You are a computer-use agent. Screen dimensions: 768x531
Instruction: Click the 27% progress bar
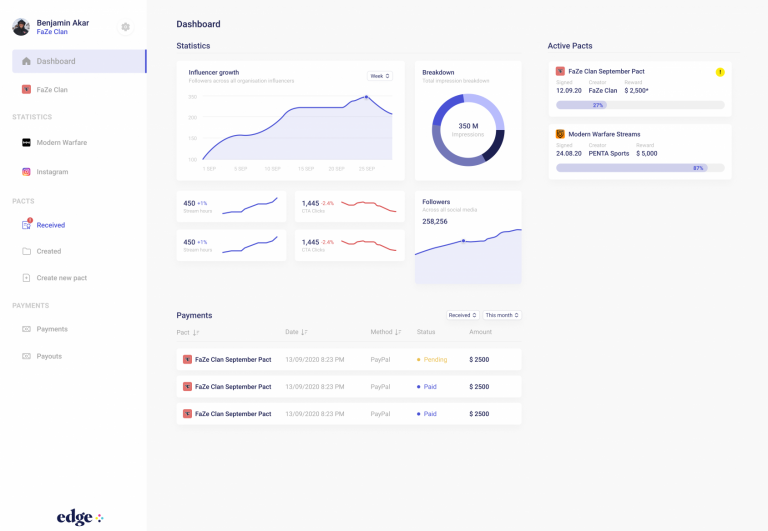coord(640,105)
